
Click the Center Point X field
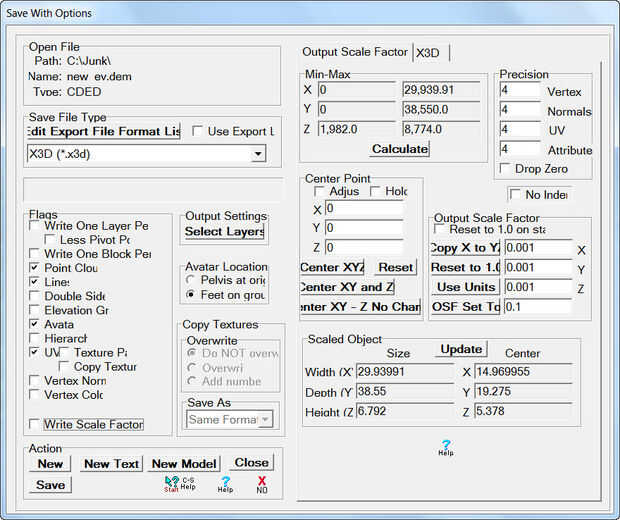tap(364, 208)
